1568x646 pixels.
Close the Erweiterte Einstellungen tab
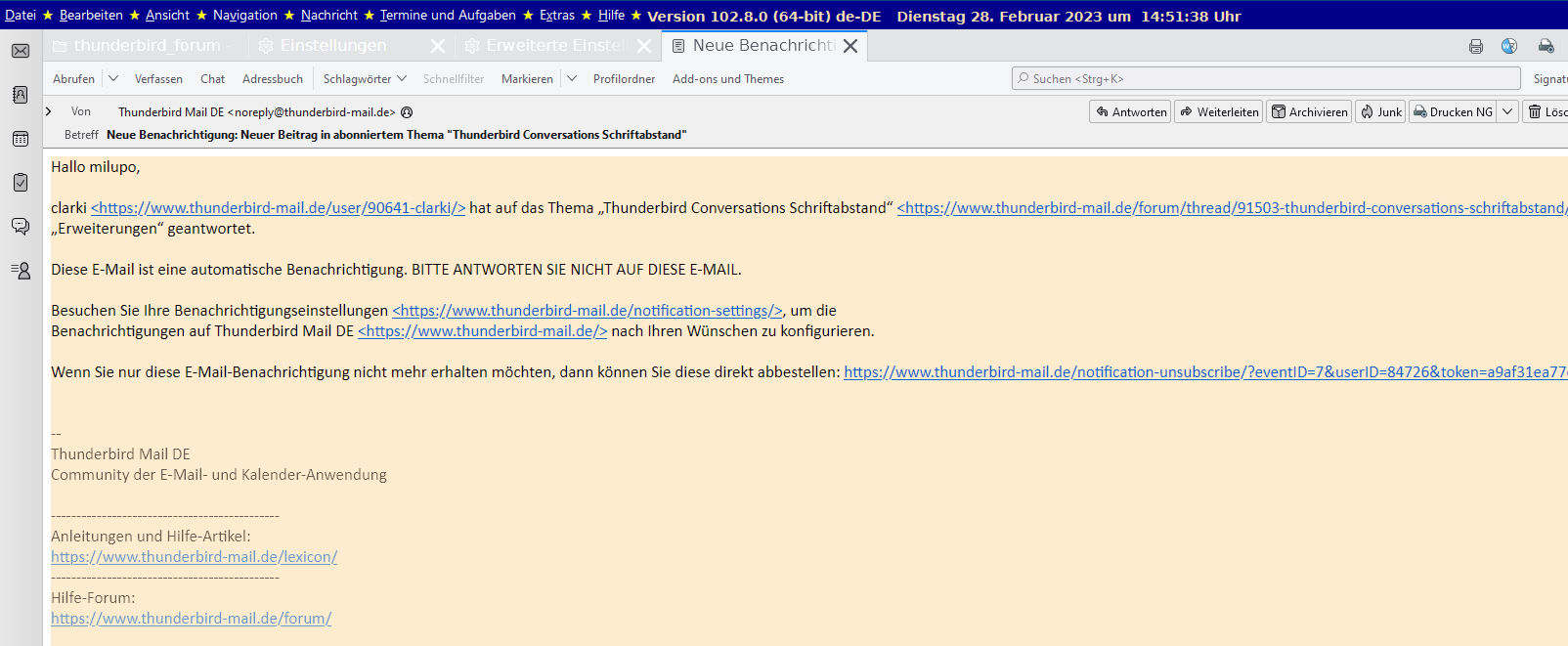click(644, 46)
